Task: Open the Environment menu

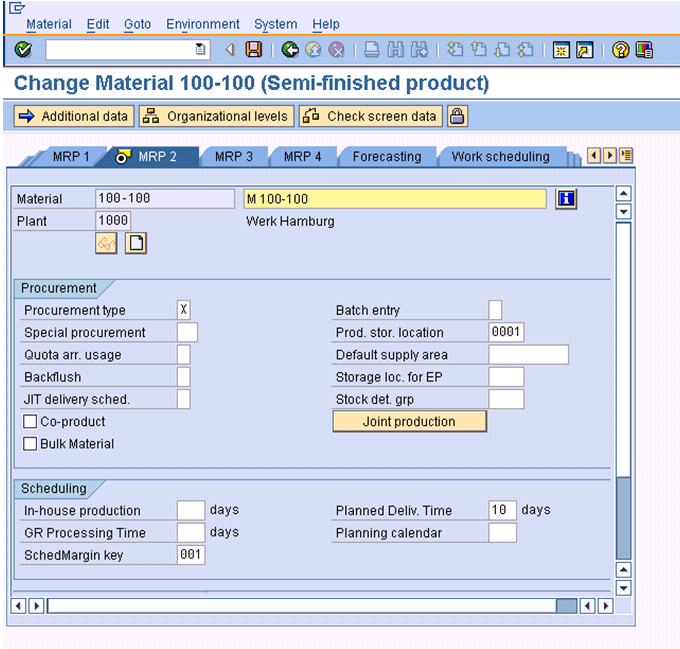Action: click(x=203, y=24)
